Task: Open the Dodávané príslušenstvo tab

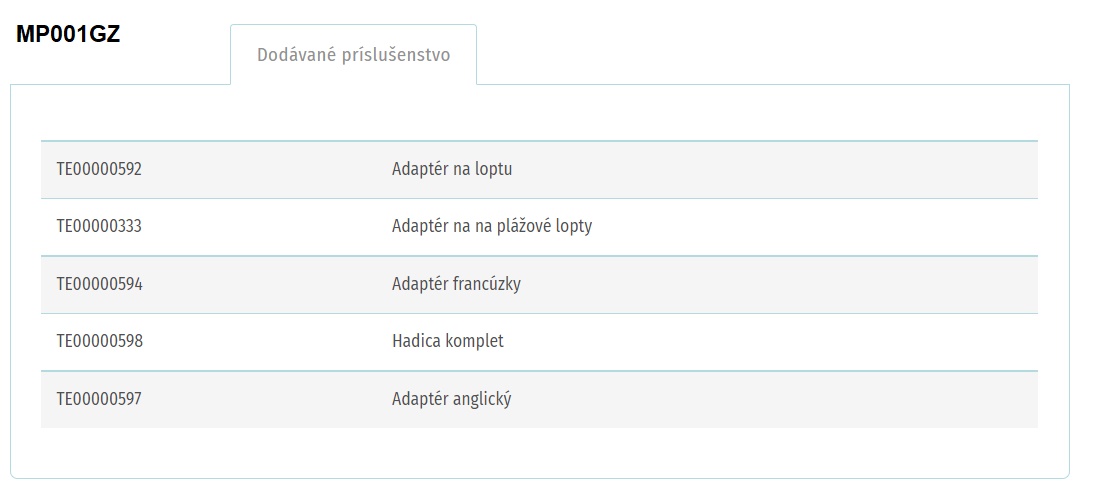Action: coord(353,55)
